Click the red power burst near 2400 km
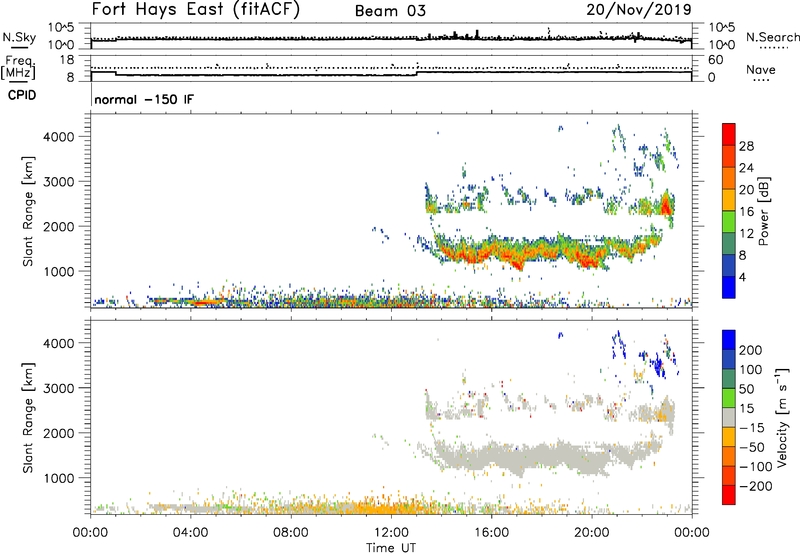The height and width of the screenshot is (554, 800). pos(665,206)
